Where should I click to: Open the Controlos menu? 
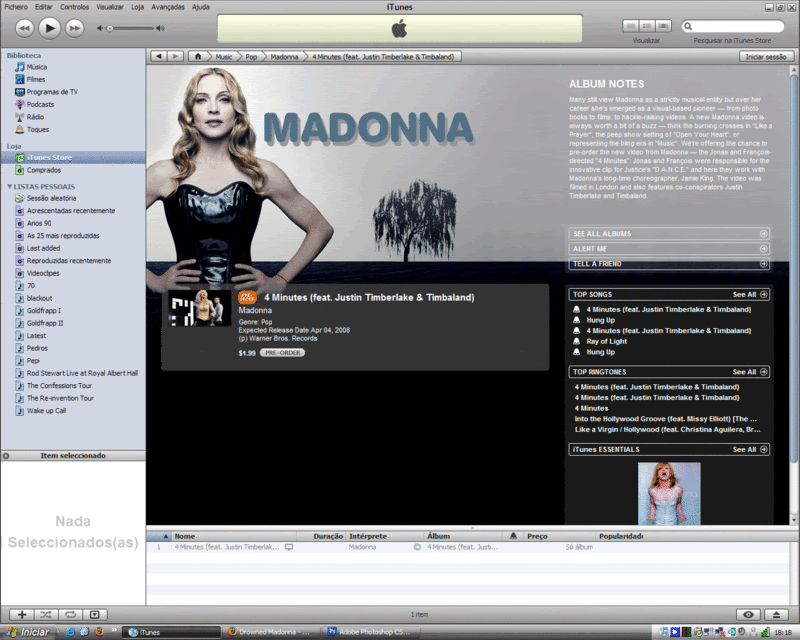[74, 7]
